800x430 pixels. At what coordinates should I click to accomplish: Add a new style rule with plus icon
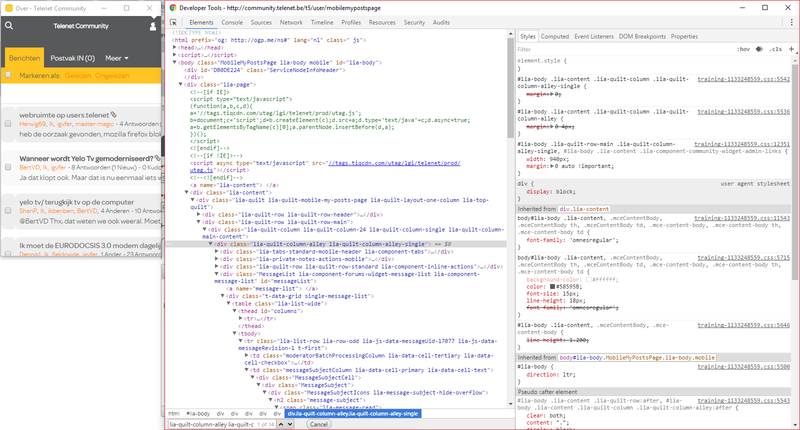[x=791, y=49]
